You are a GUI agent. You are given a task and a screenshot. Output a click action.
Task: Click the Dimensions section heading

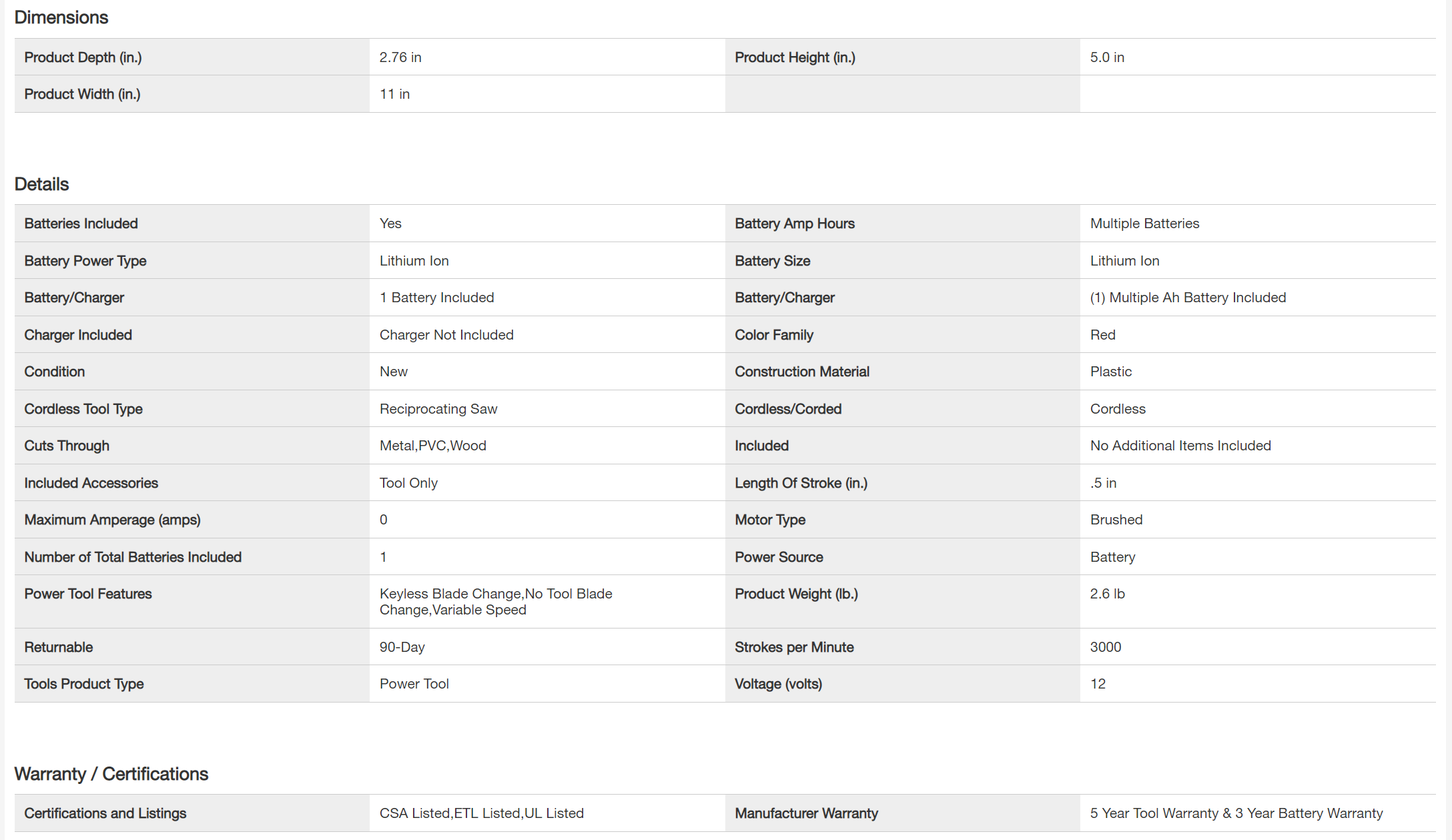click(61, 17)
